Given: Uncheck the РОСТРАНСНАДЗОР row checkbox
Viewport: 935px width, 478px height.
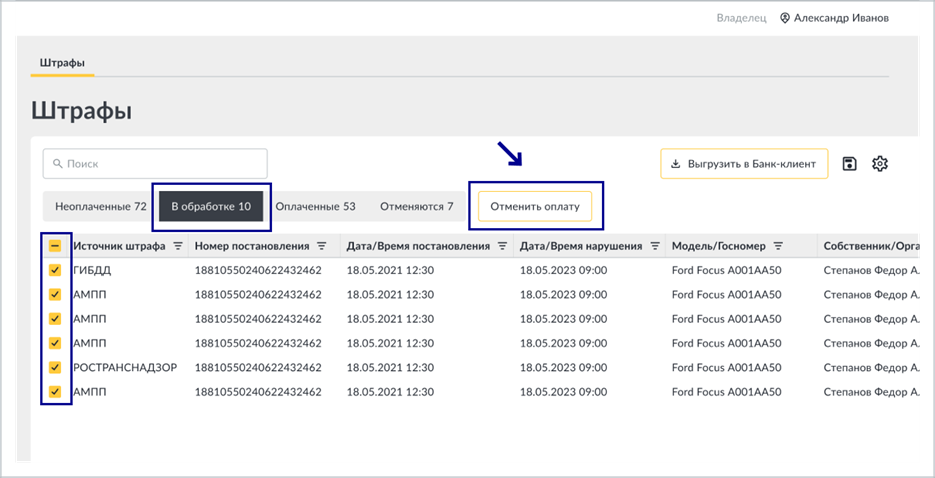Looking at the screenshot, I should 55,367.
